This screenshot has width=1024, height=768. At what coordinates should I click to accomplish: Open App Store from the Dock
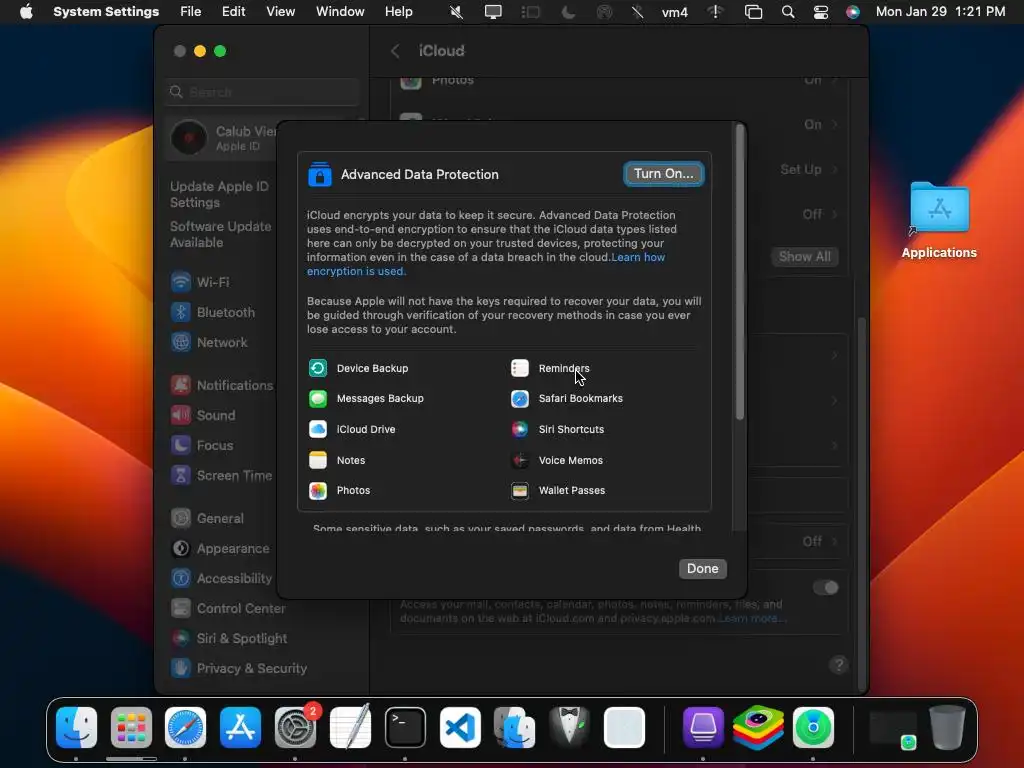point(240,727)
